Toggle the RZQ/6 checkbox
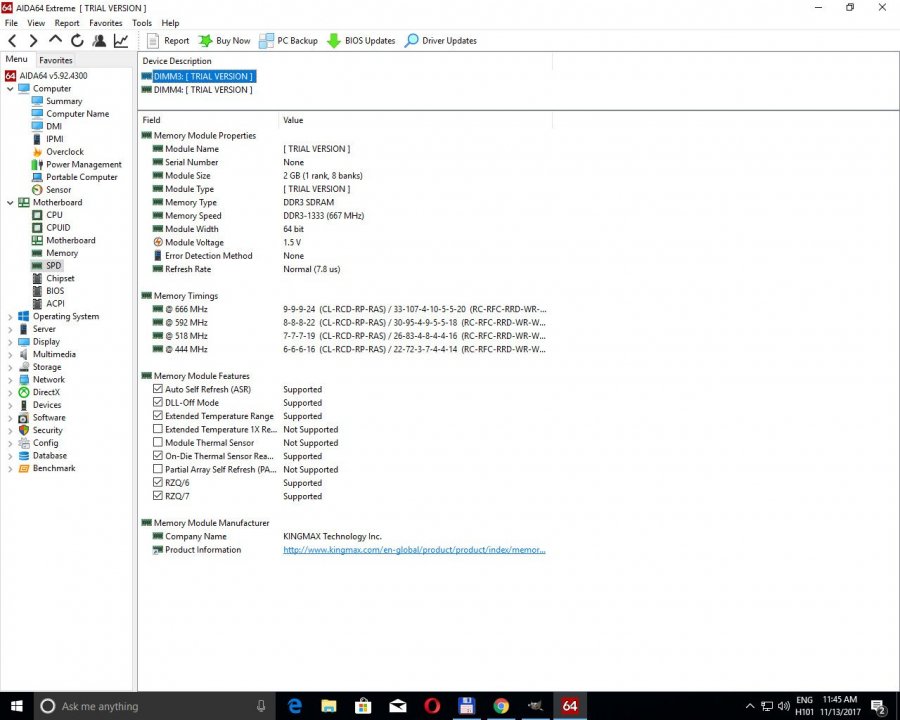Image resolution: width=900 pixels, height=720 pixels. [158, 482]
